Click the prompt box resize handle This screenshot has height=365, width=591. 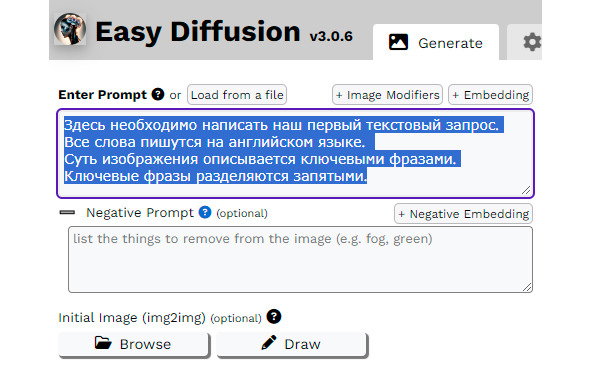[526, 190]
